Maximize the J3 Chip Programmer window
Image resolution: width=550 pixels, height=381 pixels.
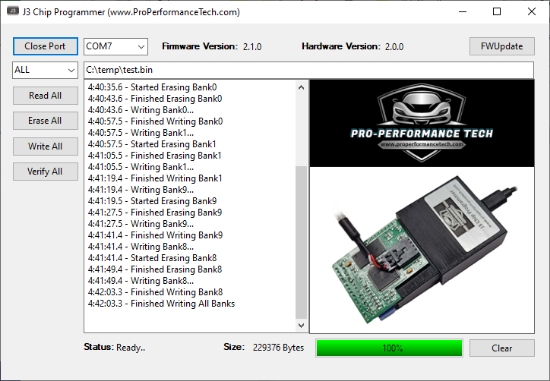[497, 12]
